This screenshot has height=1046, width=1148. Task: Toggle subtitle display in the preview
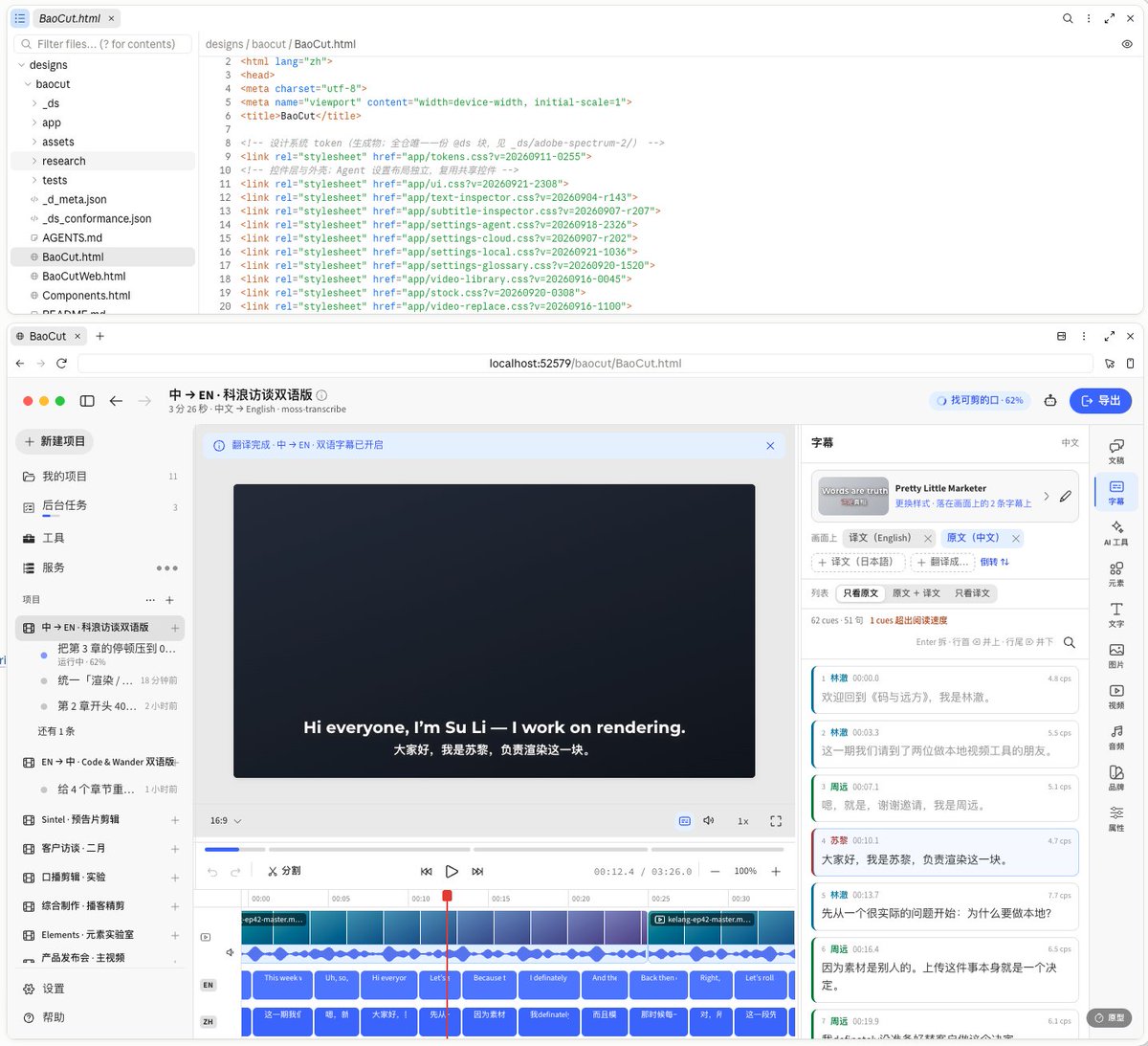tap(685, 821)
